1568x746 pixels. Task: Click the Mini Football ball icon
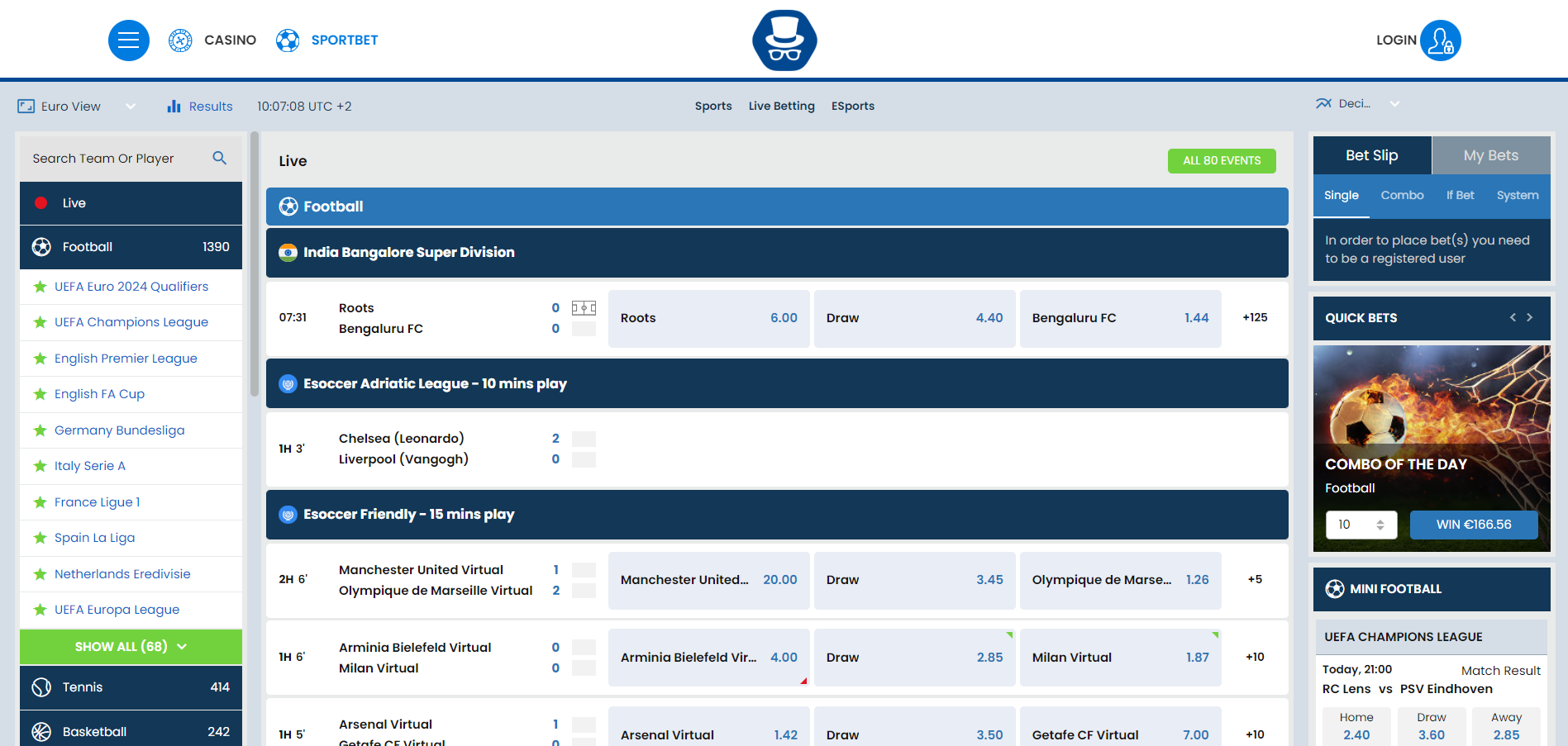[x=1335, y=589]
